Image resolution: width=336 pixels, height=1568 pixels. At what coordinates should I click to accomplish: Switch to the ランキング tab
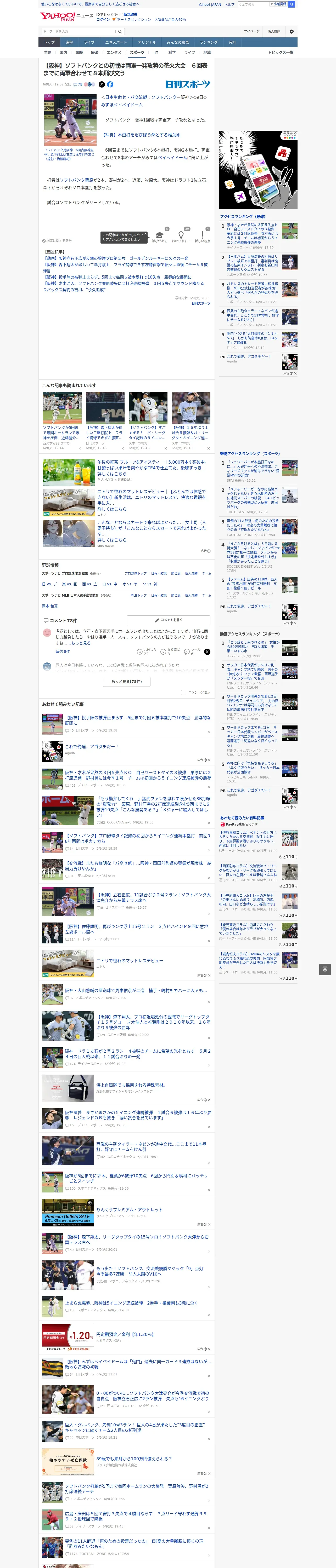click(209, 43)
